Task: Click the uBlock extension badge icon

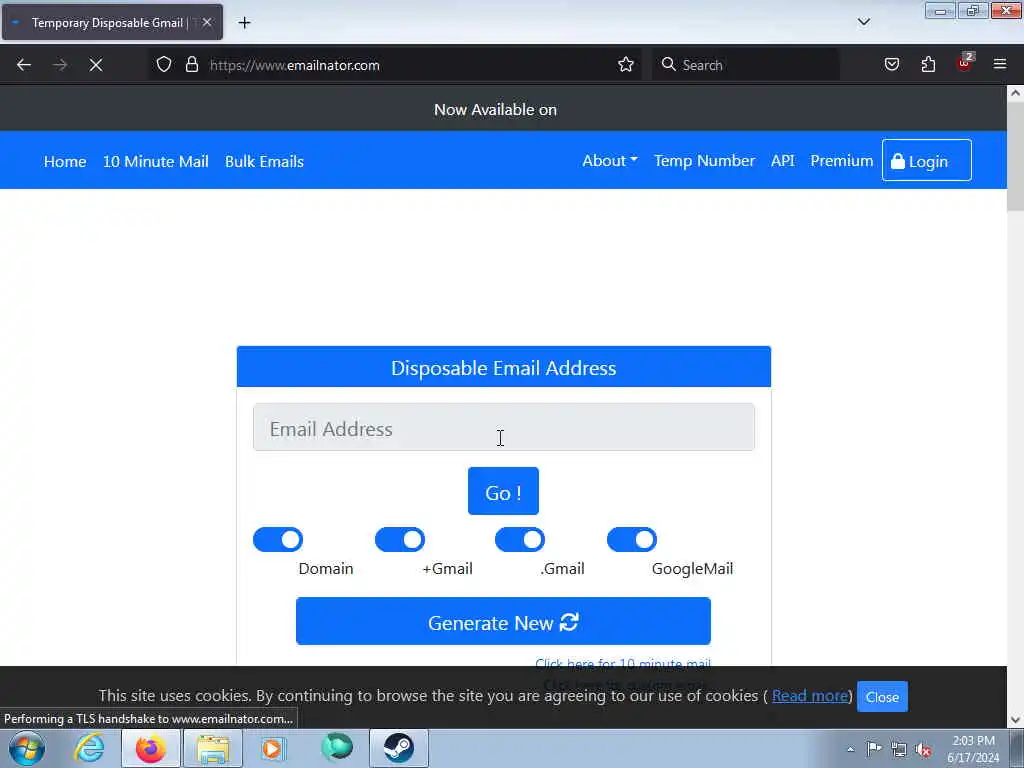Action: click(x=965, y=63)
